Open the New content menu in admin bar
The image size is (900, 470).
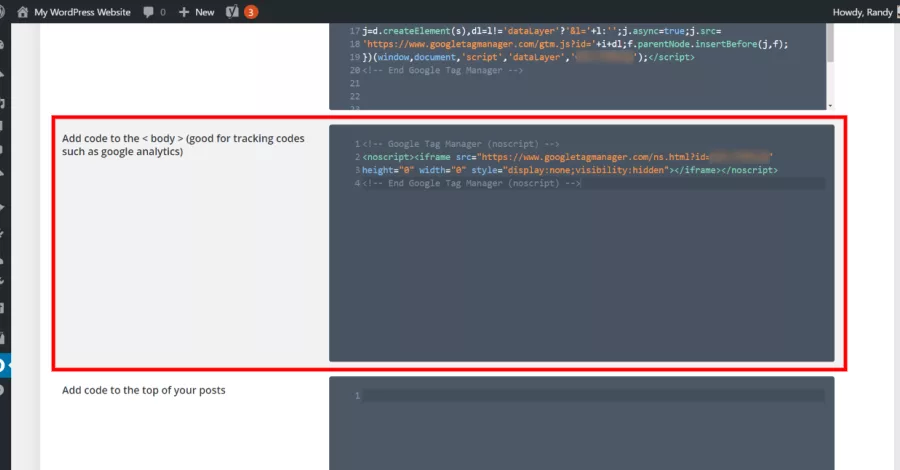[196, 12]
